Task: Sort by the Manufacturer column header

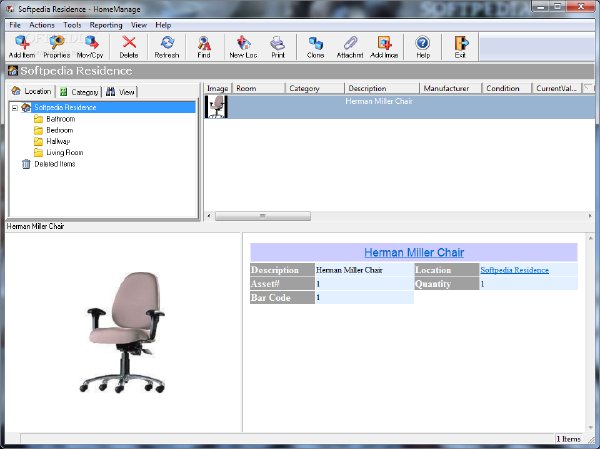Action: point(451,88)
